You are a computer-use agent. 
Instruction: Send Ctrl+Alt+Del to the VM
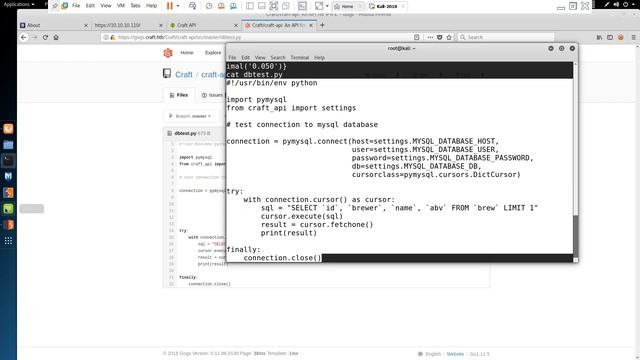click(192, 6)
